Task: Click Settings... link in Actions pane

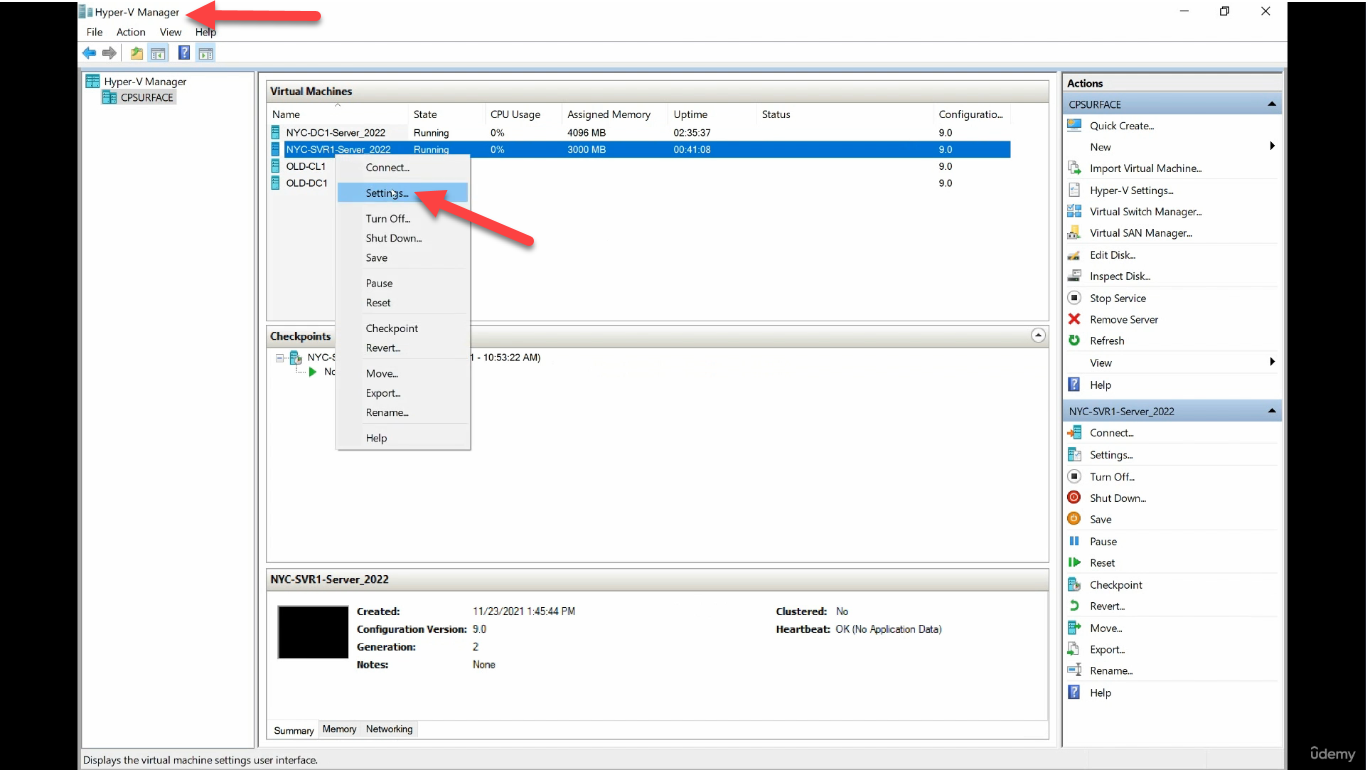Action: pos(1111,455)
